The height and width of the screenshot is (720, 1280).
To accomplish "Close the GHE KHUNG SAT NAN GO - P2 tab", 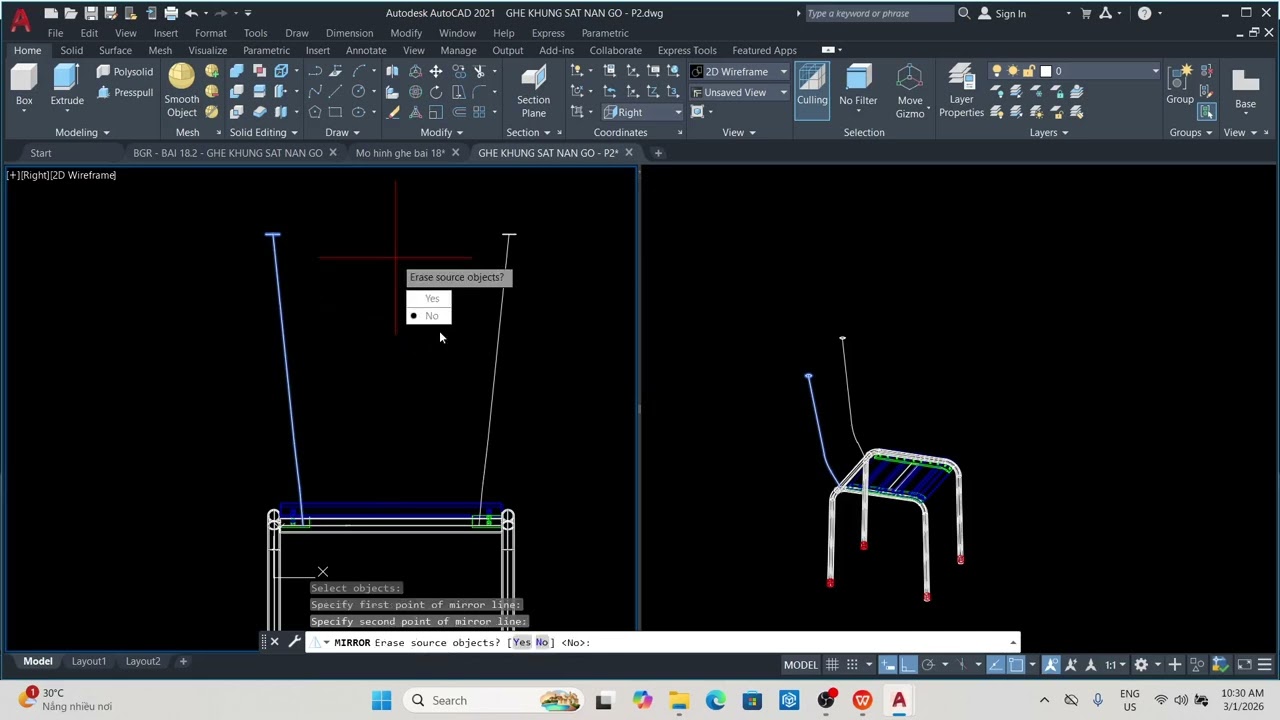I will click(x=629, y=153).
